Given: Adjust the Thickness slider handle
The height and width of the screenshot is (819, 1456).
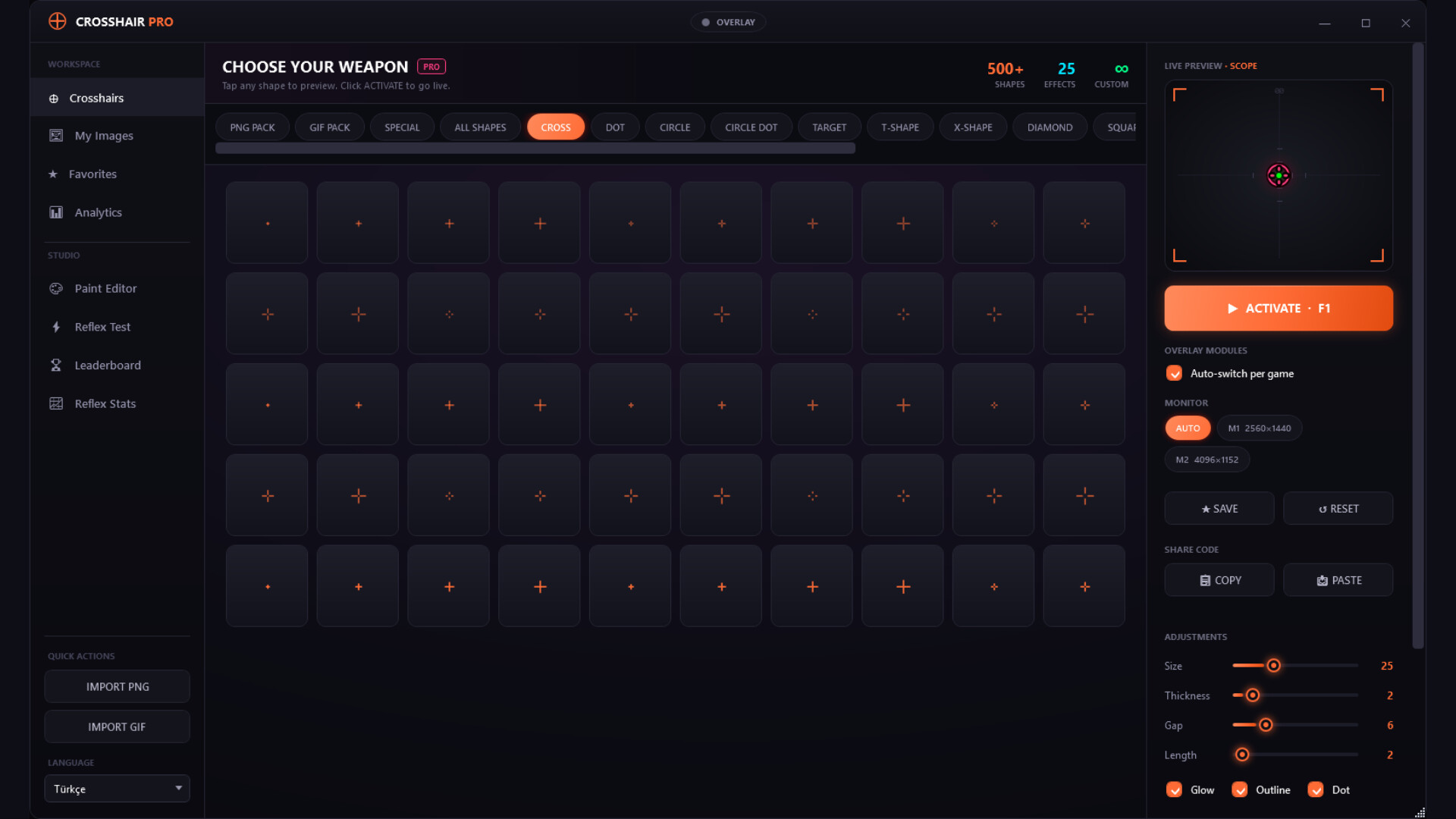Looking at the screenshot, I should (x=1253, y=695).
